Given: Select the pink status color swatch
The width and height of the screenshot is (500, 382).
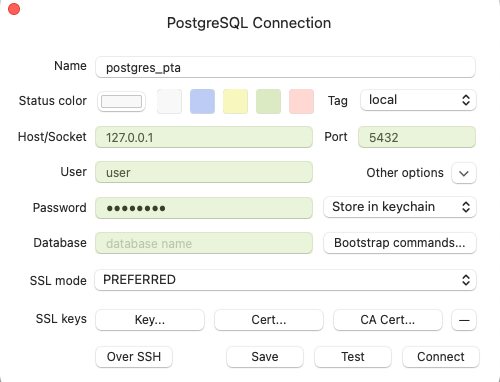Looking at the screenshot, I should click(x=301, y=101).
